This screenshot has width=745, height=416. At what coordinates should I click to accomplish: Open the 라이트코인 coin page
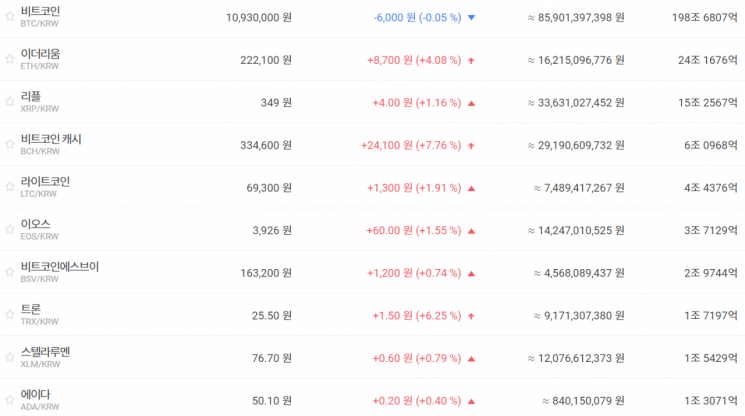coord(45,181)
